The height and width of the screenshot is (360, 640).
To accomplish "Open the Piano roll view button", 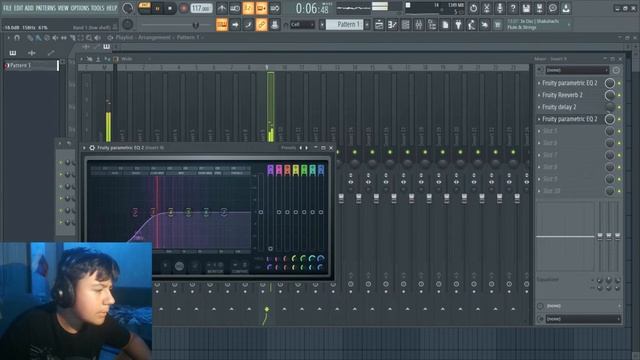I will (392, 25).
